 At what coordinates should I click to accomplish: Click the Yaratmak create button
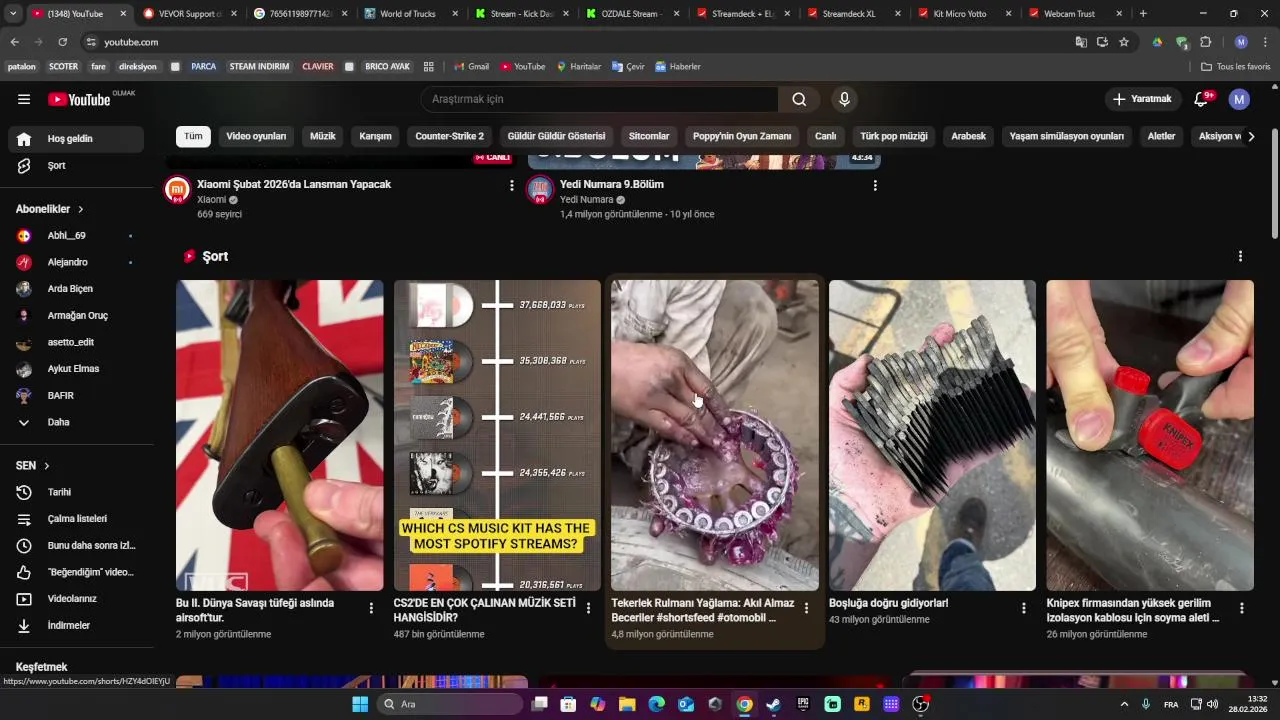pyautogui.click(x=1142, y=99)
